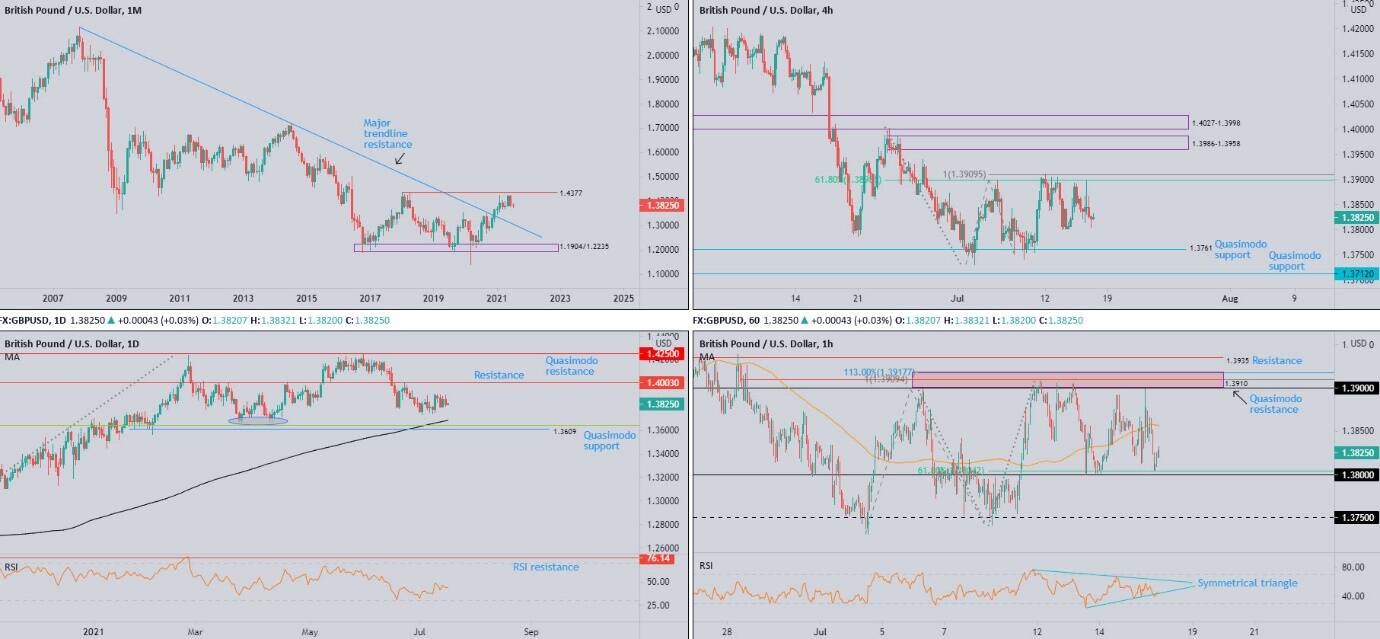Click the RSI label on the 1h chart
The image size is (1380, 639).
706,566
